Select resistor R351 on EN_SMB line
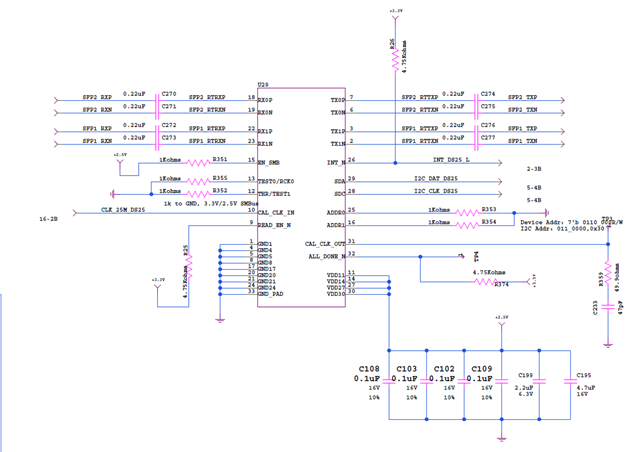Screen dimensions: 640x452 [x=198, y=163]
